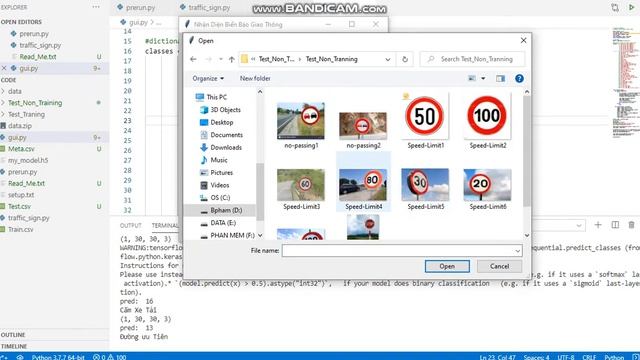Viewport: 640px width, 360px height.
Task: Add new terminal plus icon
Action: pos(598,225)
